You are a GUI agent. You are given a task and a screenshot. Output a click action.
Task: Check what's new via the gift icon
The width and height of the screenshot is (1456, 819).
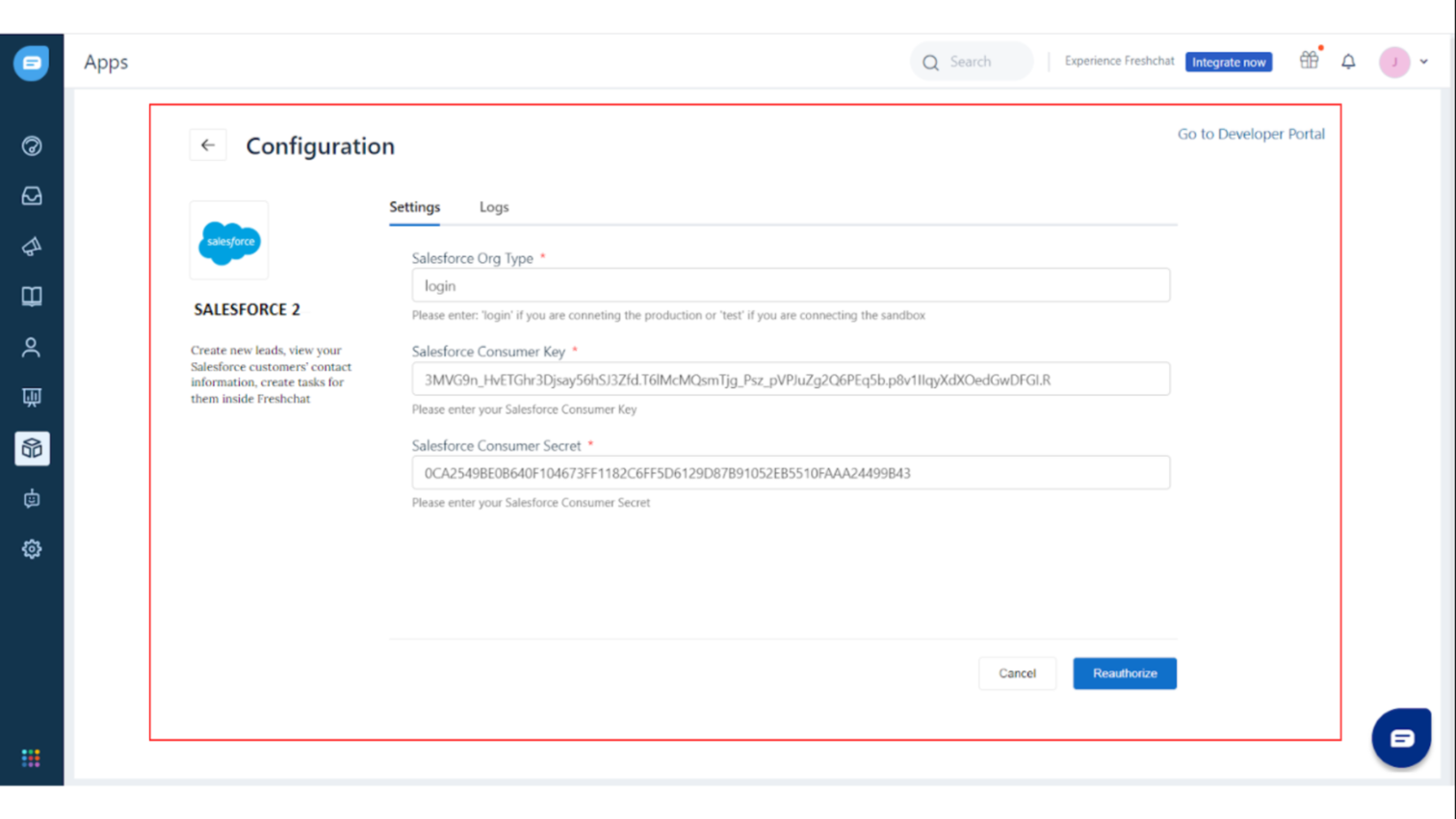click(1309, 60)
